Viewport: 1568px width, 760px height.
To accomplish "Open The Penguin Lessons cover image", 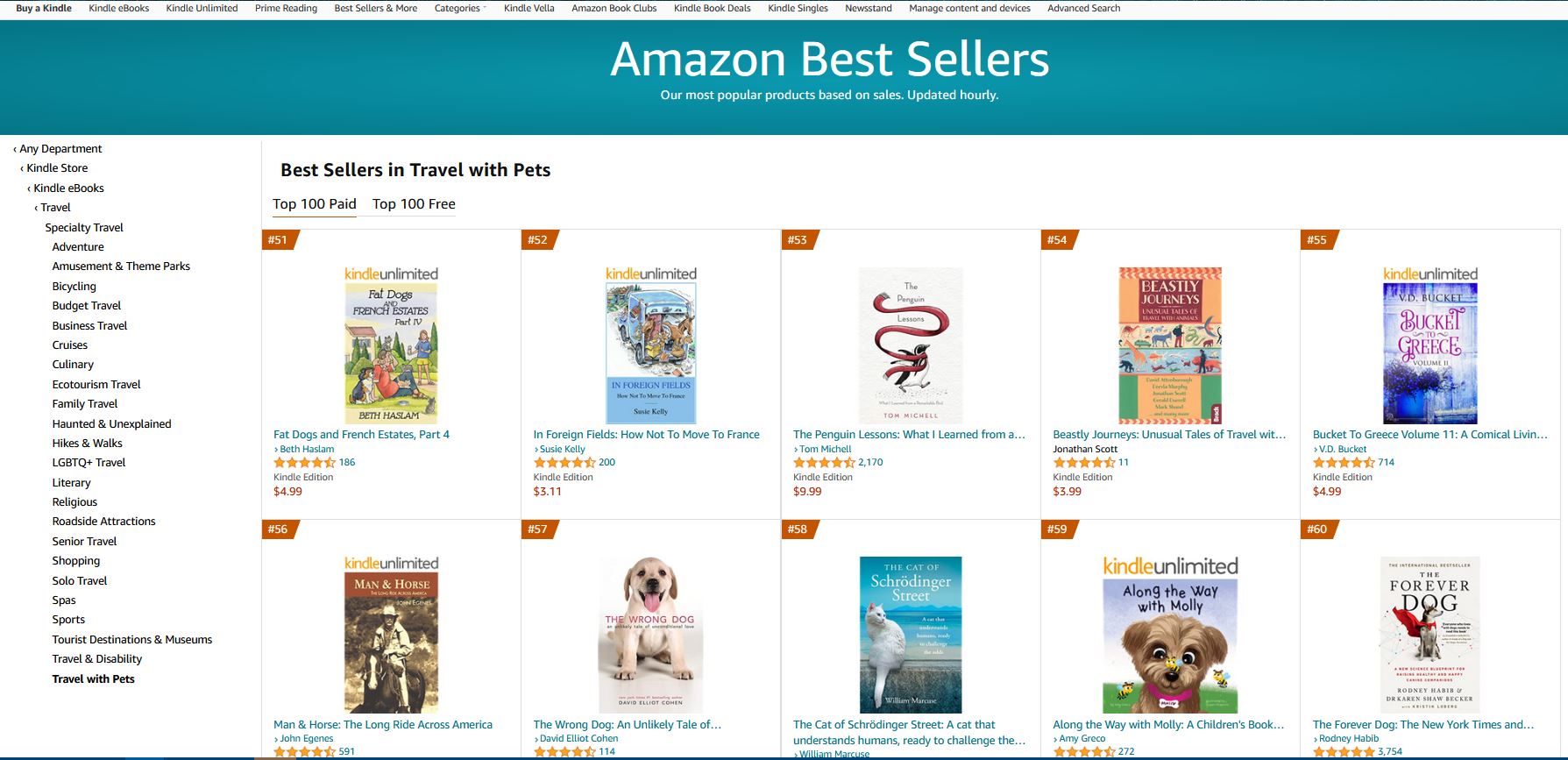I will (x=911, y=346).
